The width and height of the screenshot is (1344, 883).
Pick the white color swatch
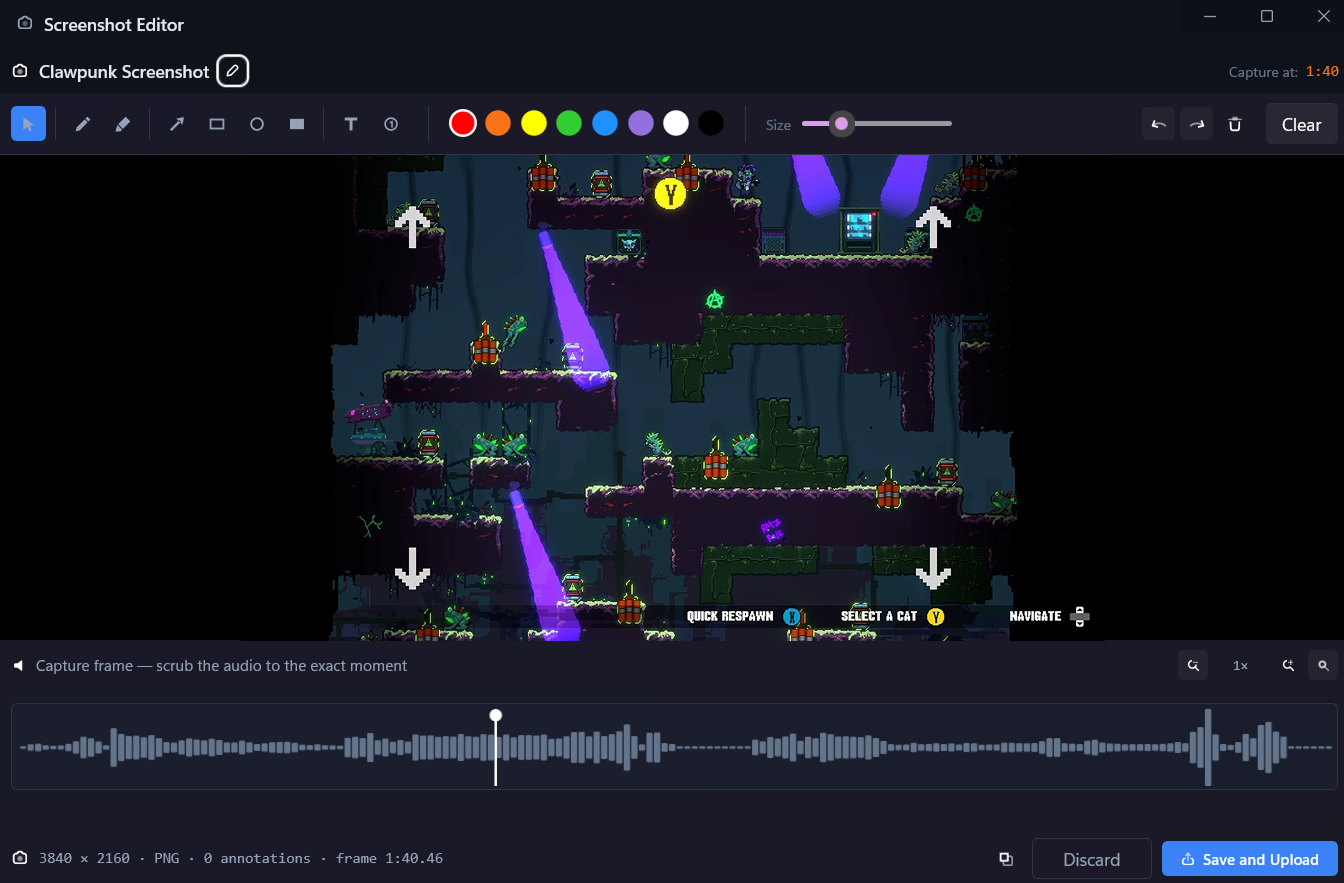676,123
